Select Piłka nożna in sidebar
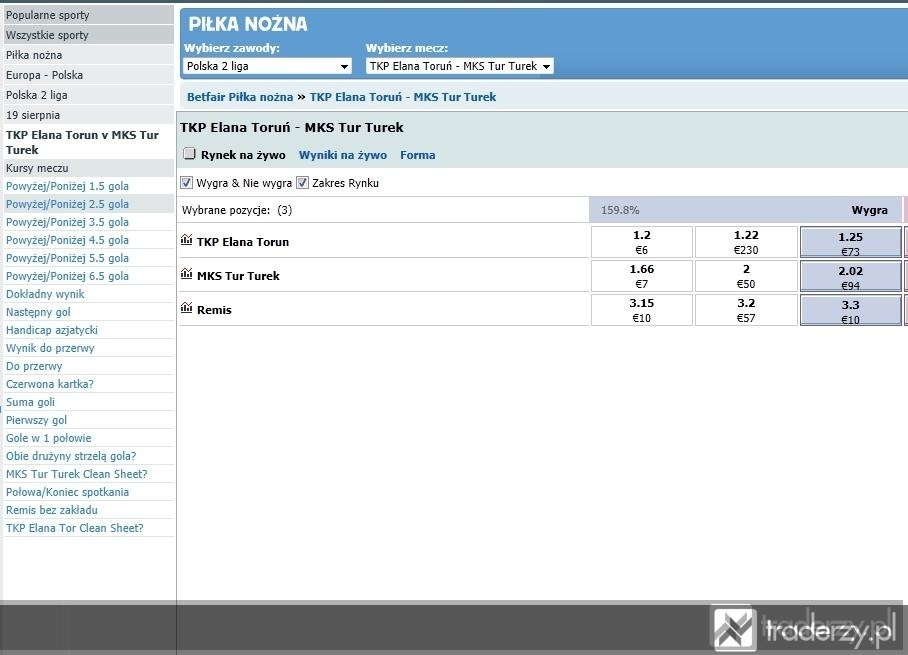908x655 pixels. (x=89, y=55)
